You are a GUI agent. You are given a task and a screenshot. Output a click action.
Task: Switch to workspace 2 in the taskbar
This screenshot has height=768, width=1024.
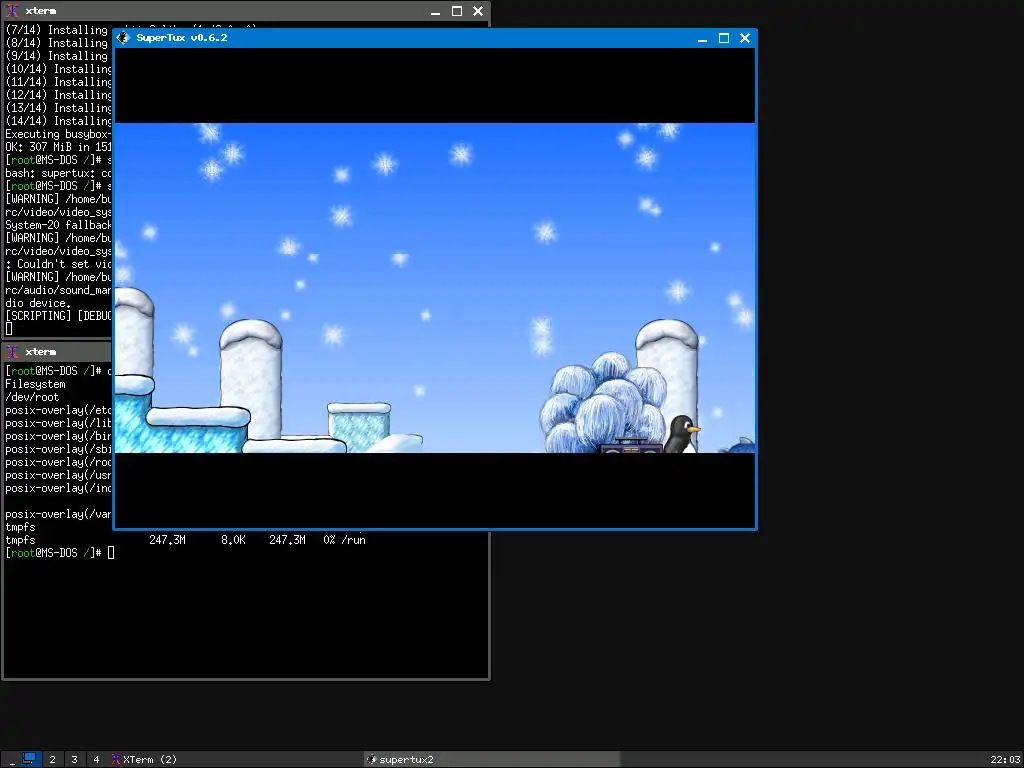pos(53,760)
